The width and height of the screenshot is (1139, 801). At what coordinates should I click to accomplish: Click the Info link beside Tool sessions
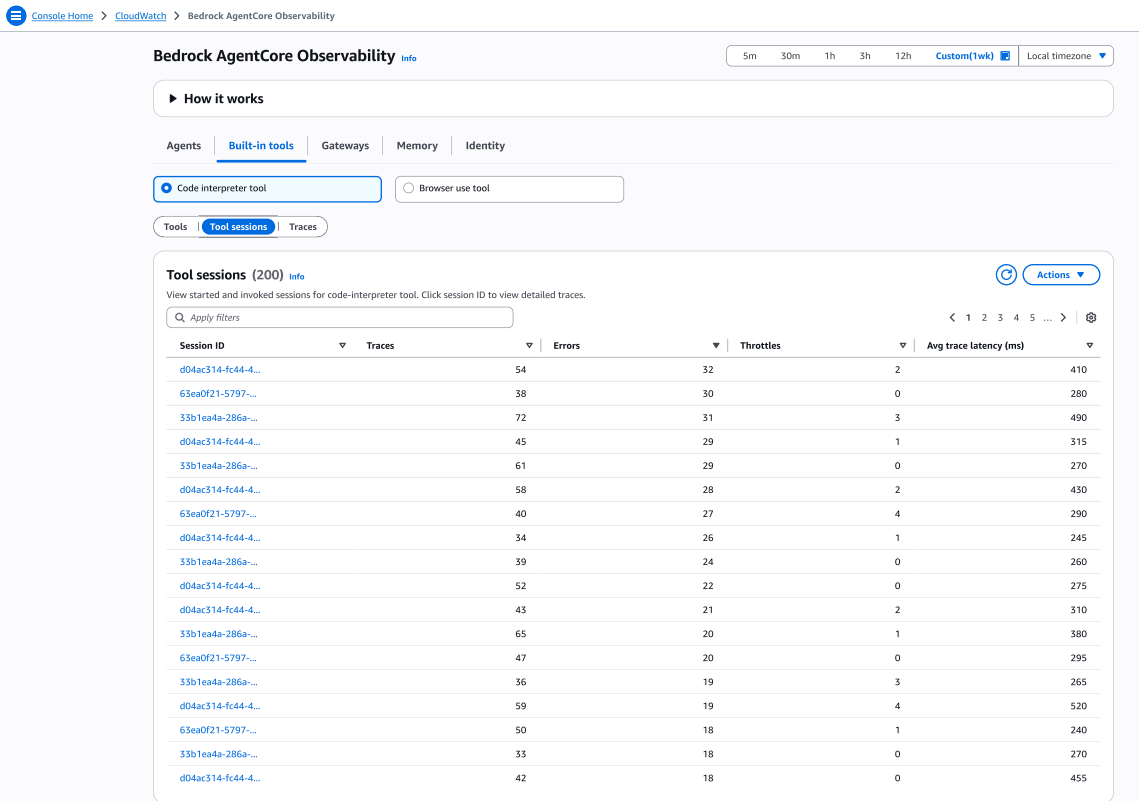pos(296,276)
